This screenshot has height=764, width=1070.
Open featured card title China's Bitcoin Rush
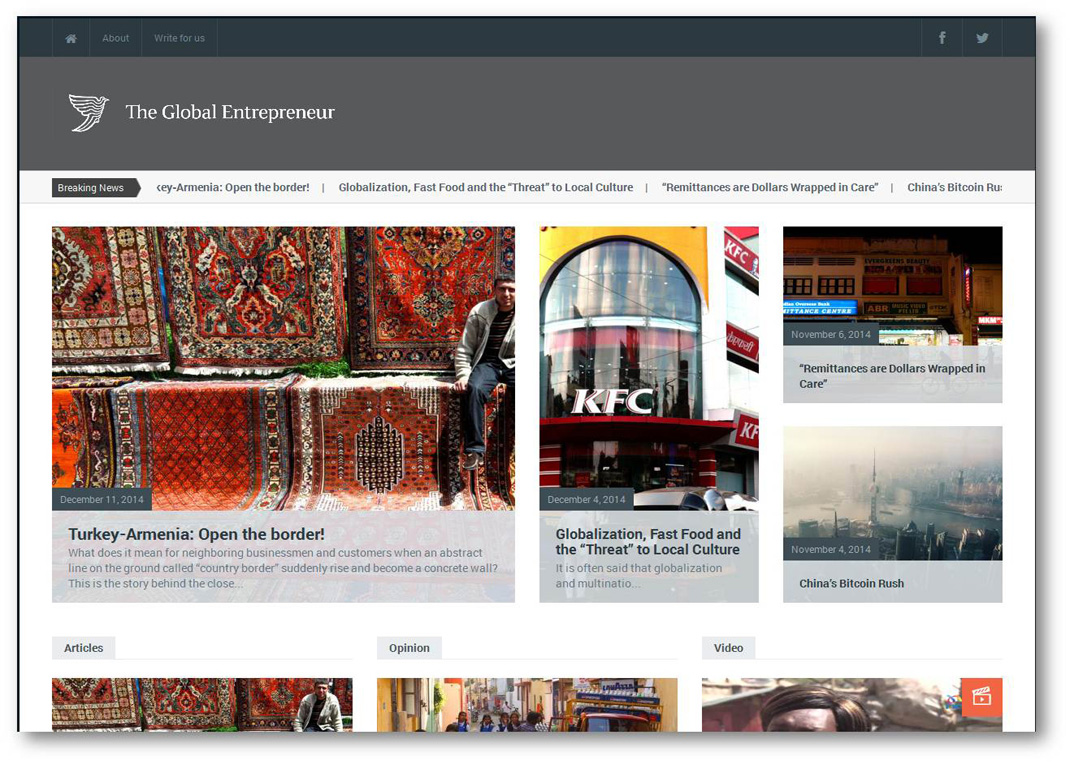coord(852,583)
